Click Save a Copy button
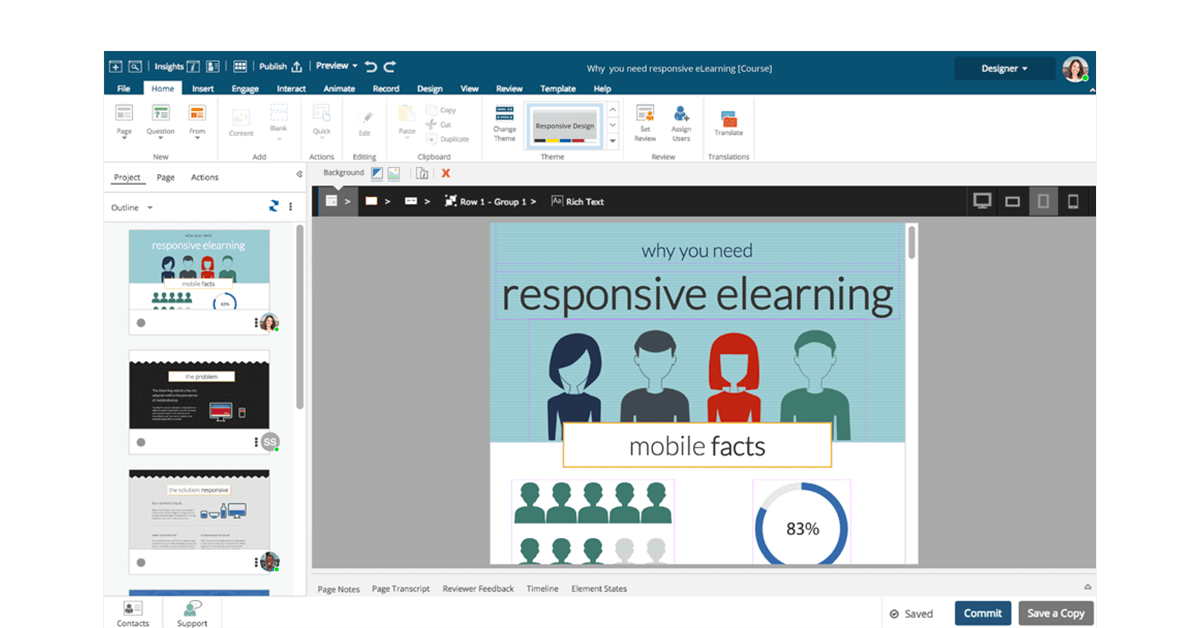Viewport: 1200px width, 628px height. tap(1056, 613)
